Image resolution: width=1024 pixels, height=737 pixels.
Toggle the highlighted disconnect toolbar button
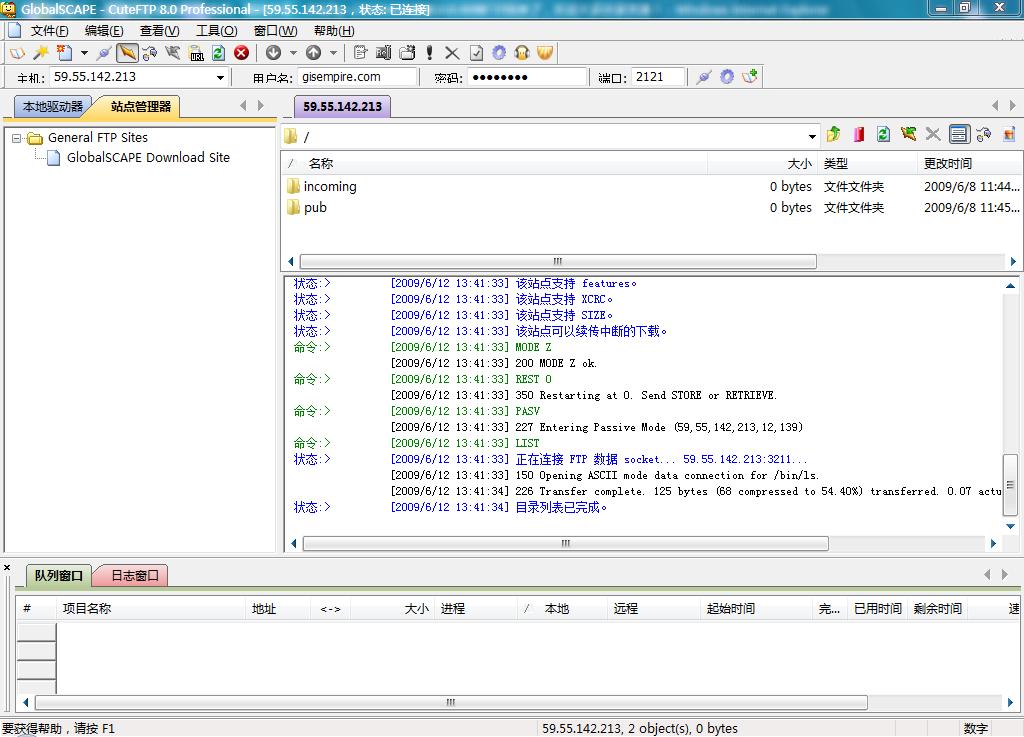click(128, 53)
